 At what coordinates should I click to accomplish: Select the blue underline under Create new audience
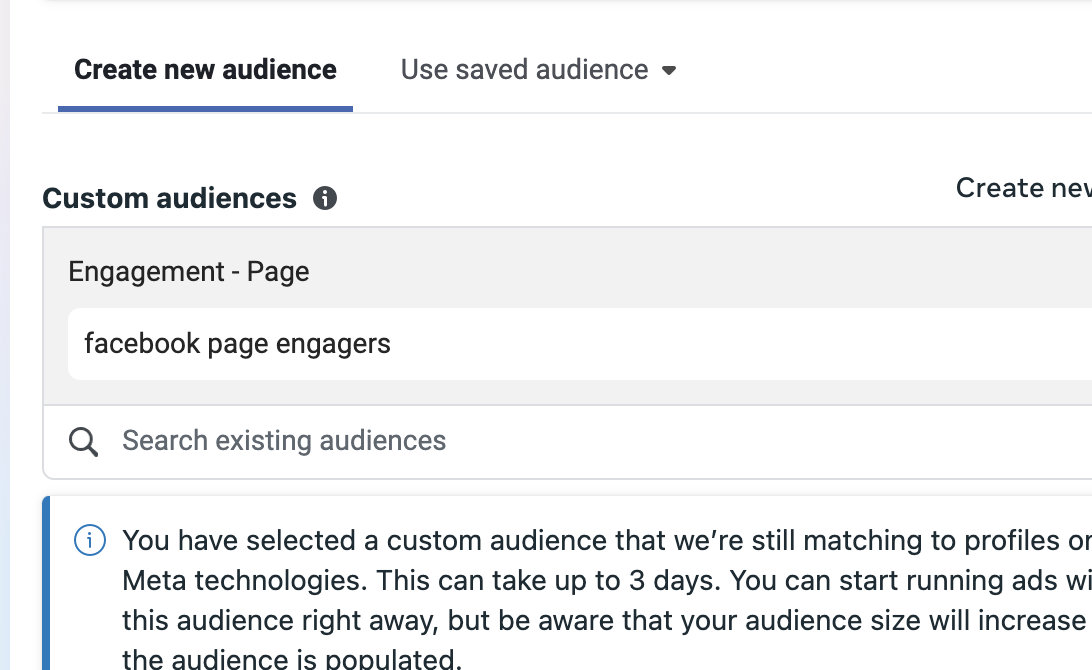(205, 108)
